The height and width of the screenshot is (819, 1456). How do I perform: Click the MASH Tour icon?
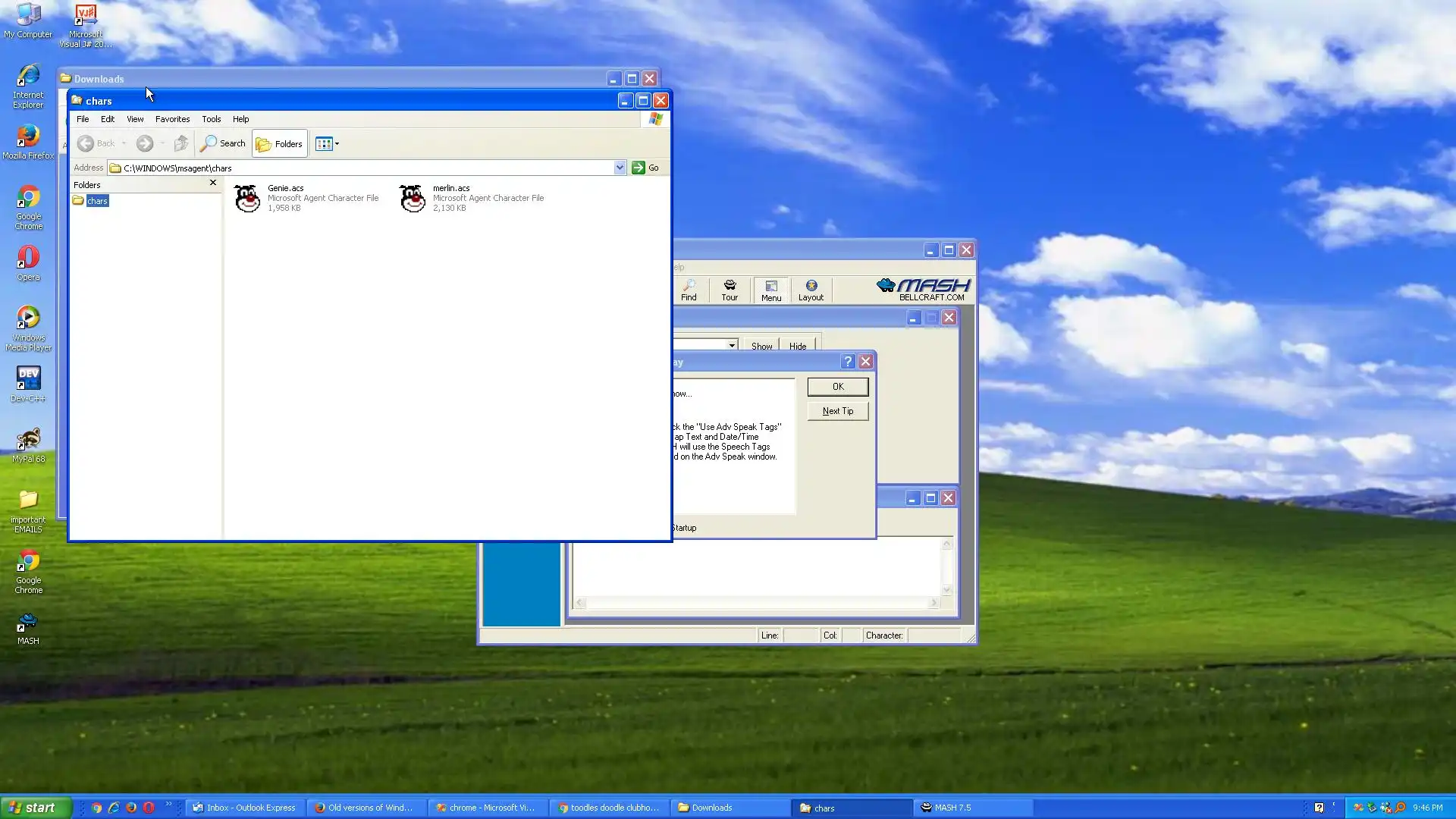click(730, 290)
